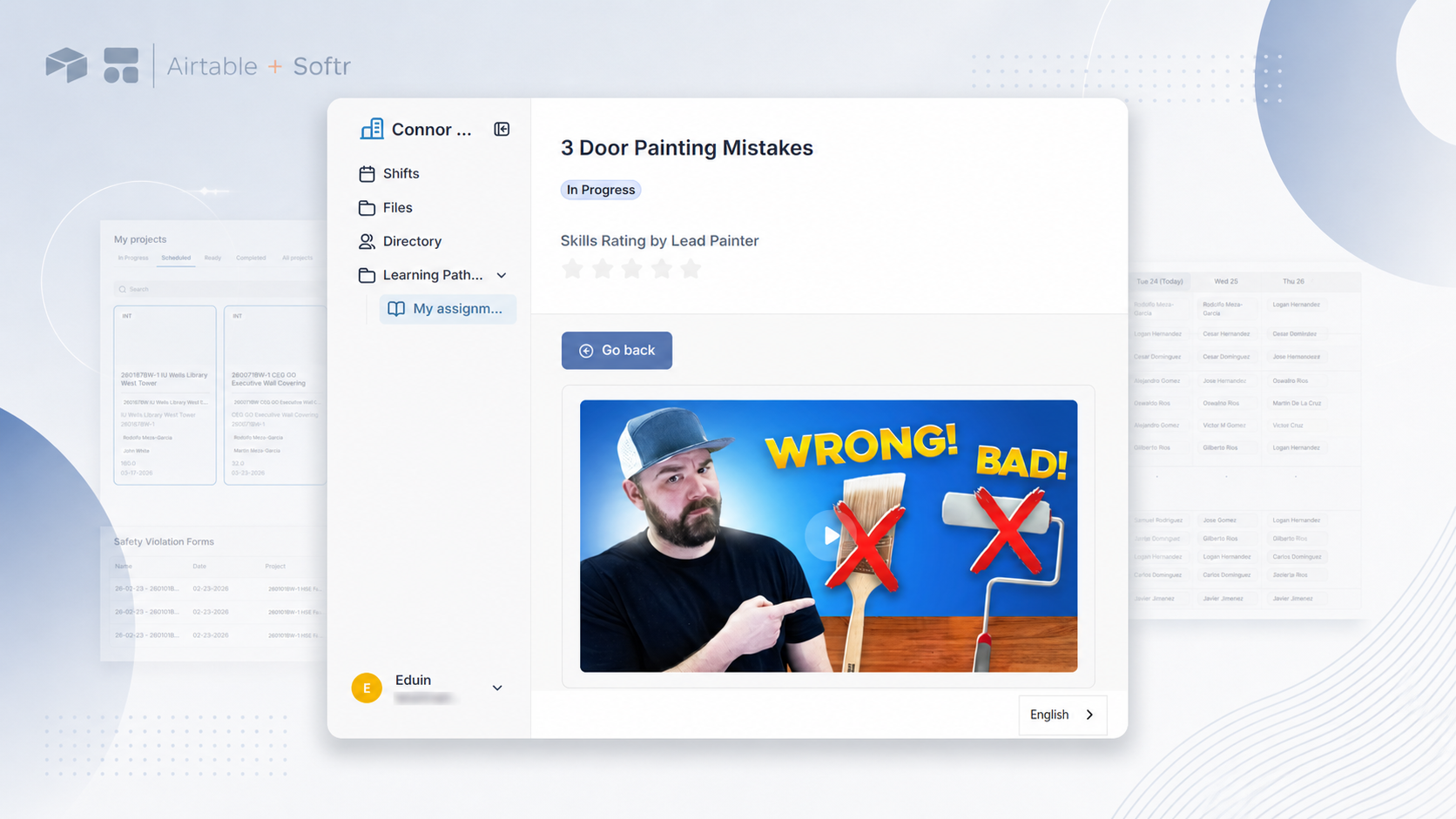Play the door painting video
This screenshot has width=1456, height=819.
pyautogui.click(x=828, y=535)
